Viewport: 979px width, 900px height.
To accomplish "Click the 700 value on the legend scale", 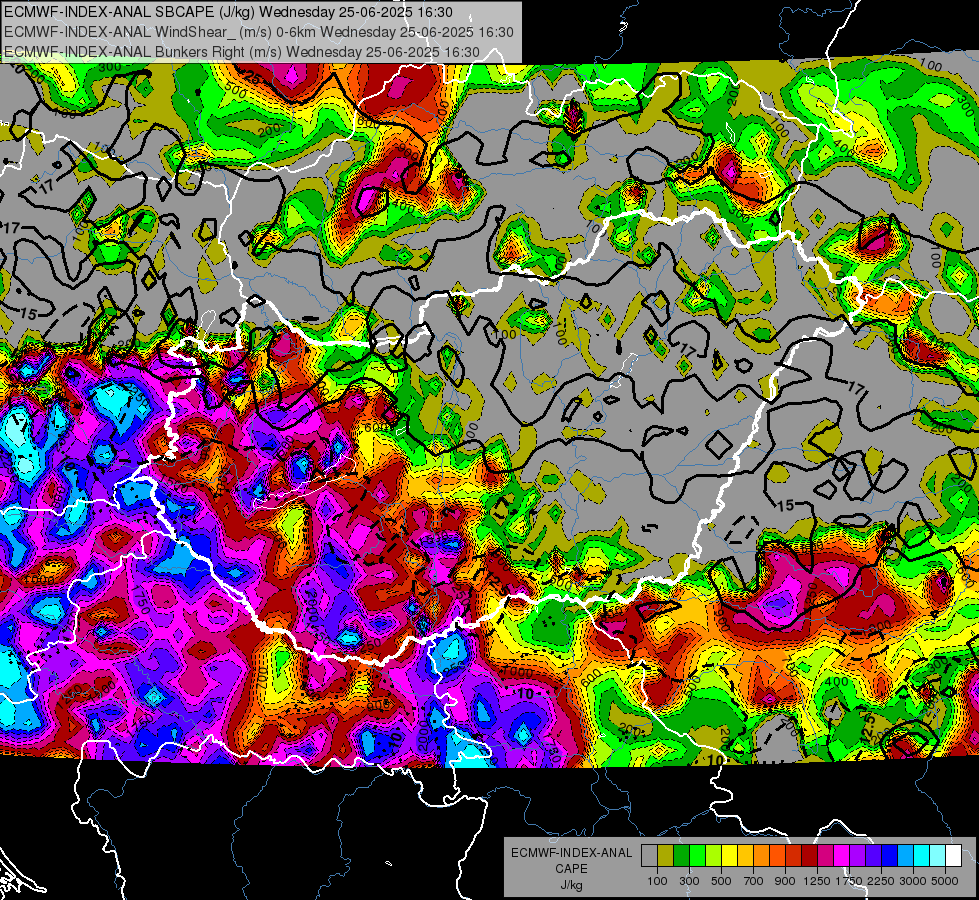I will 754,881.
